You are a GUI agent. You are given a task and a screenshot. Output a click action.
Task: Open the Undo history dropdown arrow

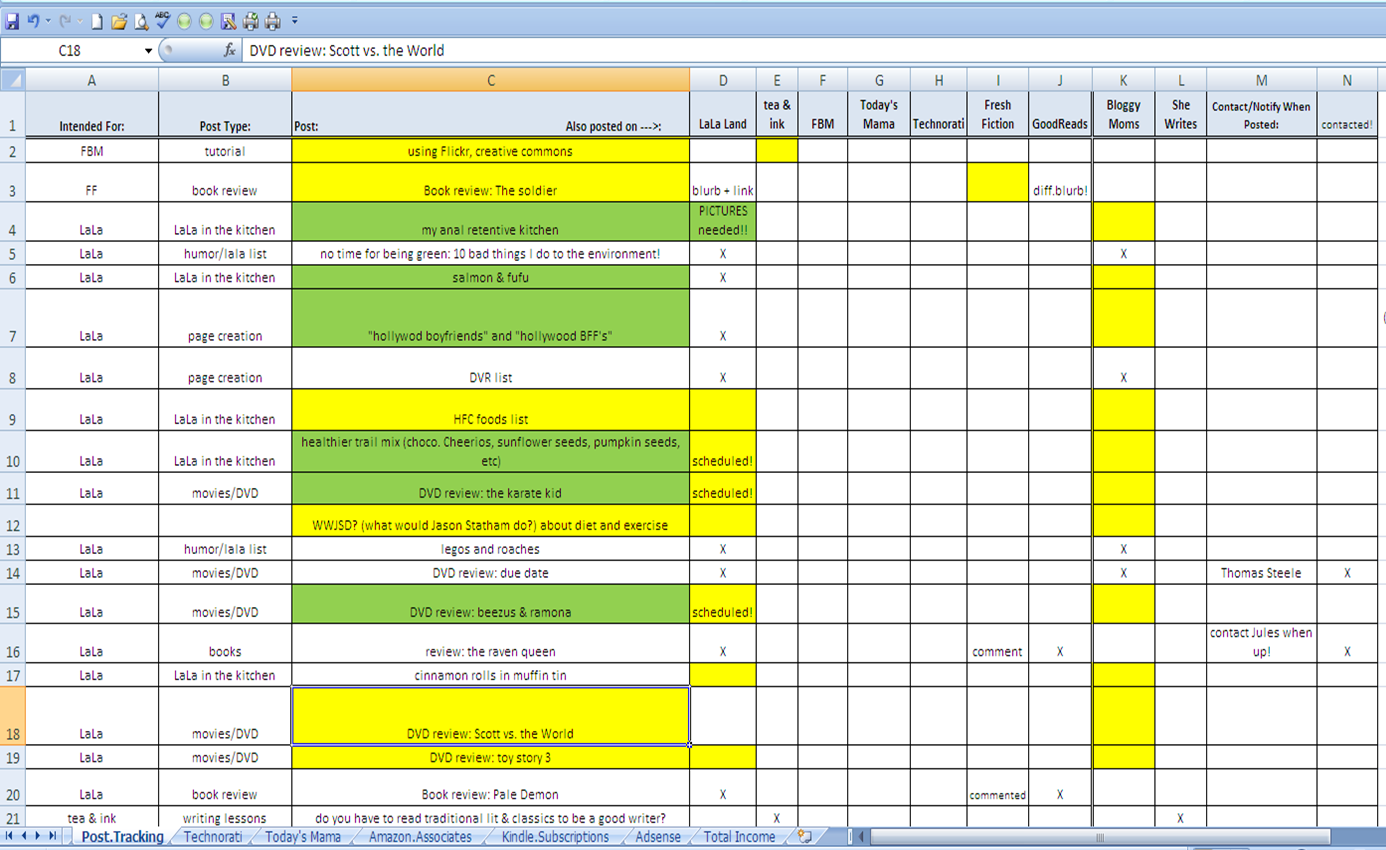(48, 21)
